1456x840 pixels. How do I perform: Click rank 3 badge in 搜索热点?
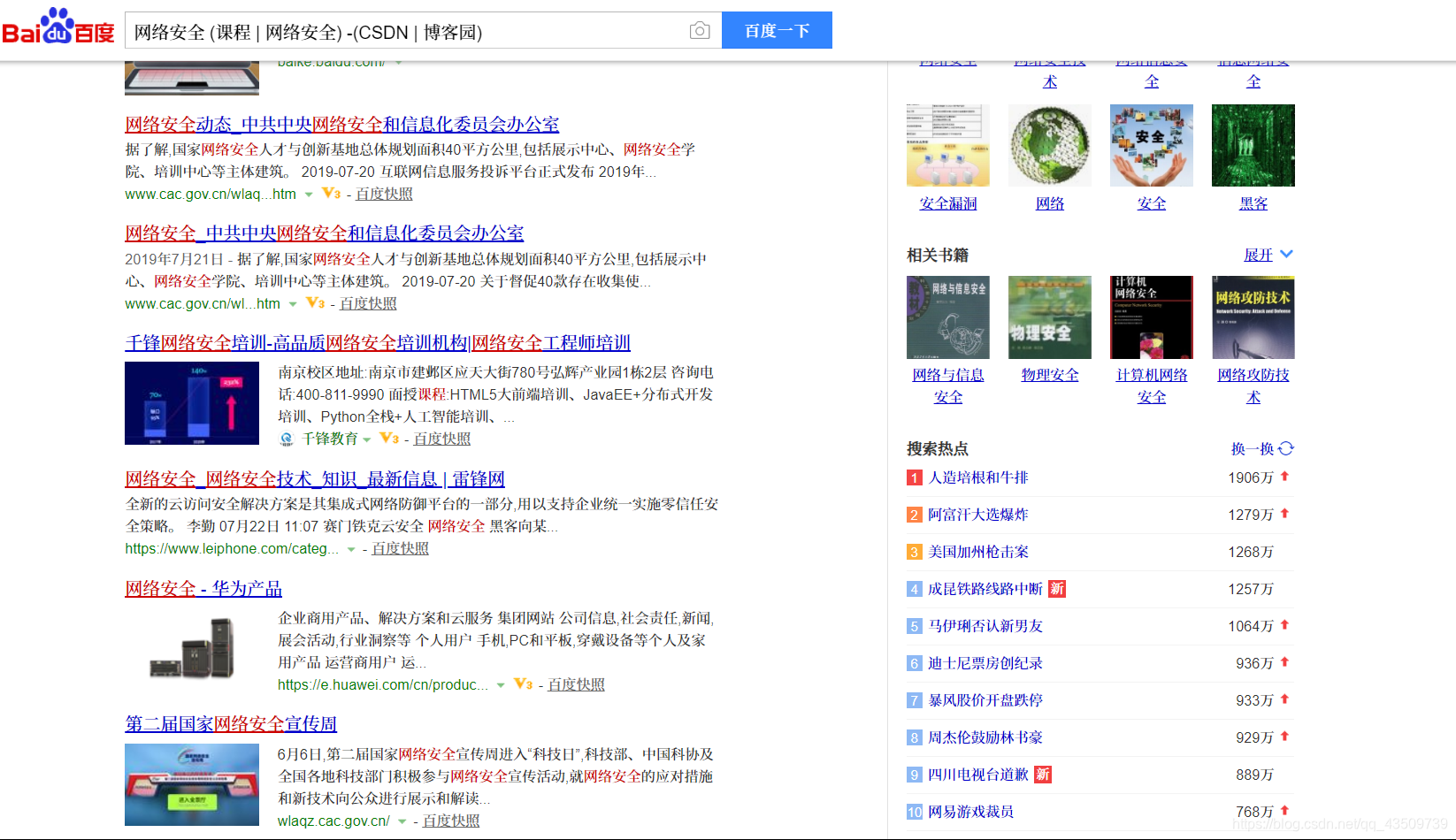pyautogui.click(x=915, y=552)
